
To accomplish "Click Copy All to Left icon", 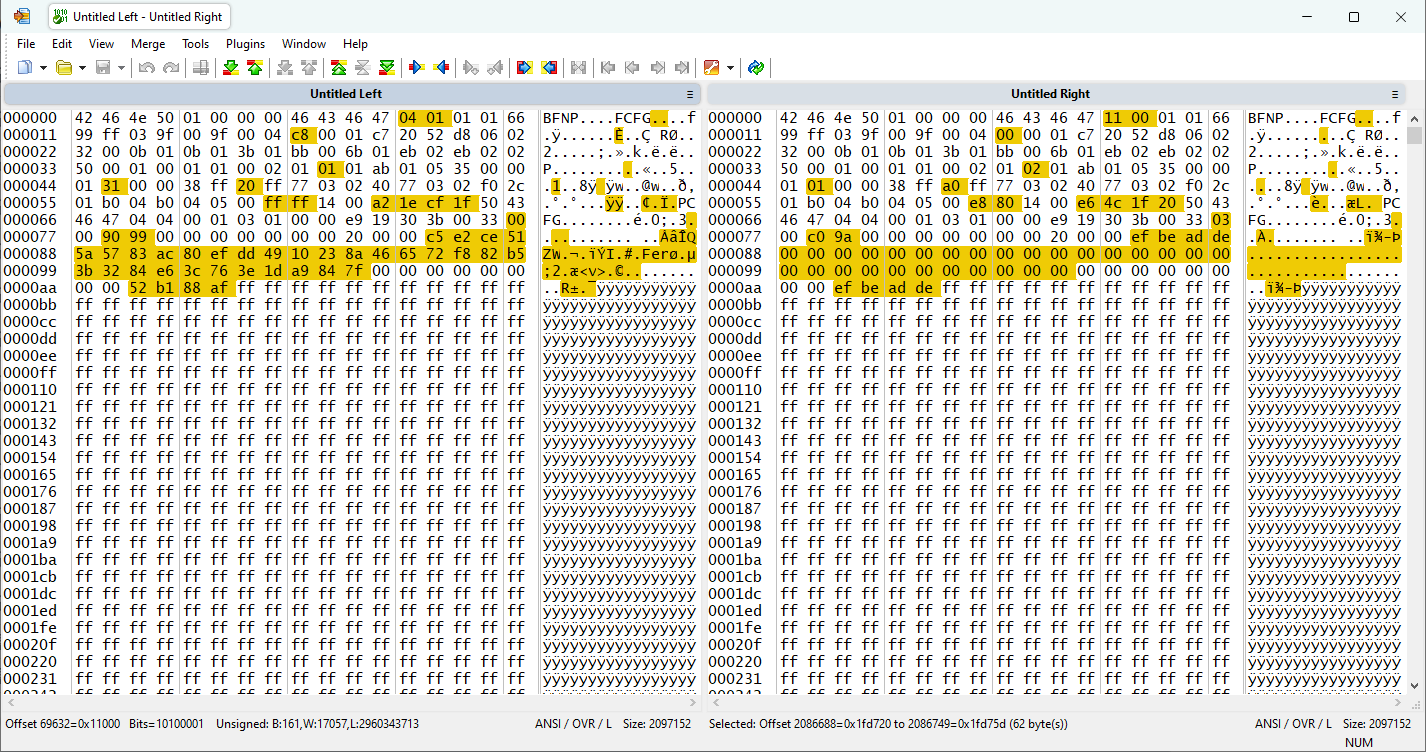I will point(549,67).
